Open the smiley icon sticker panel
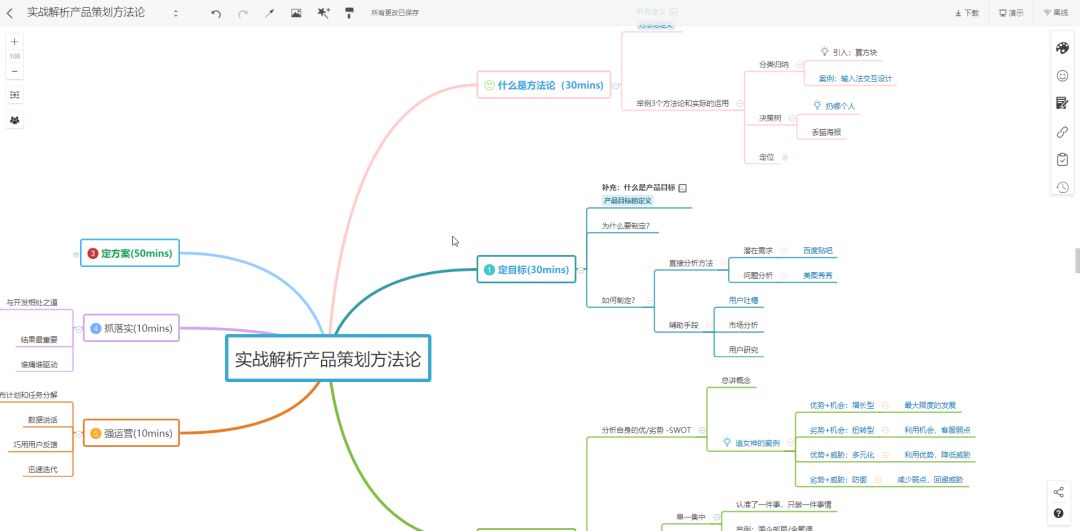The image size is (1080, 531). 1062,76
